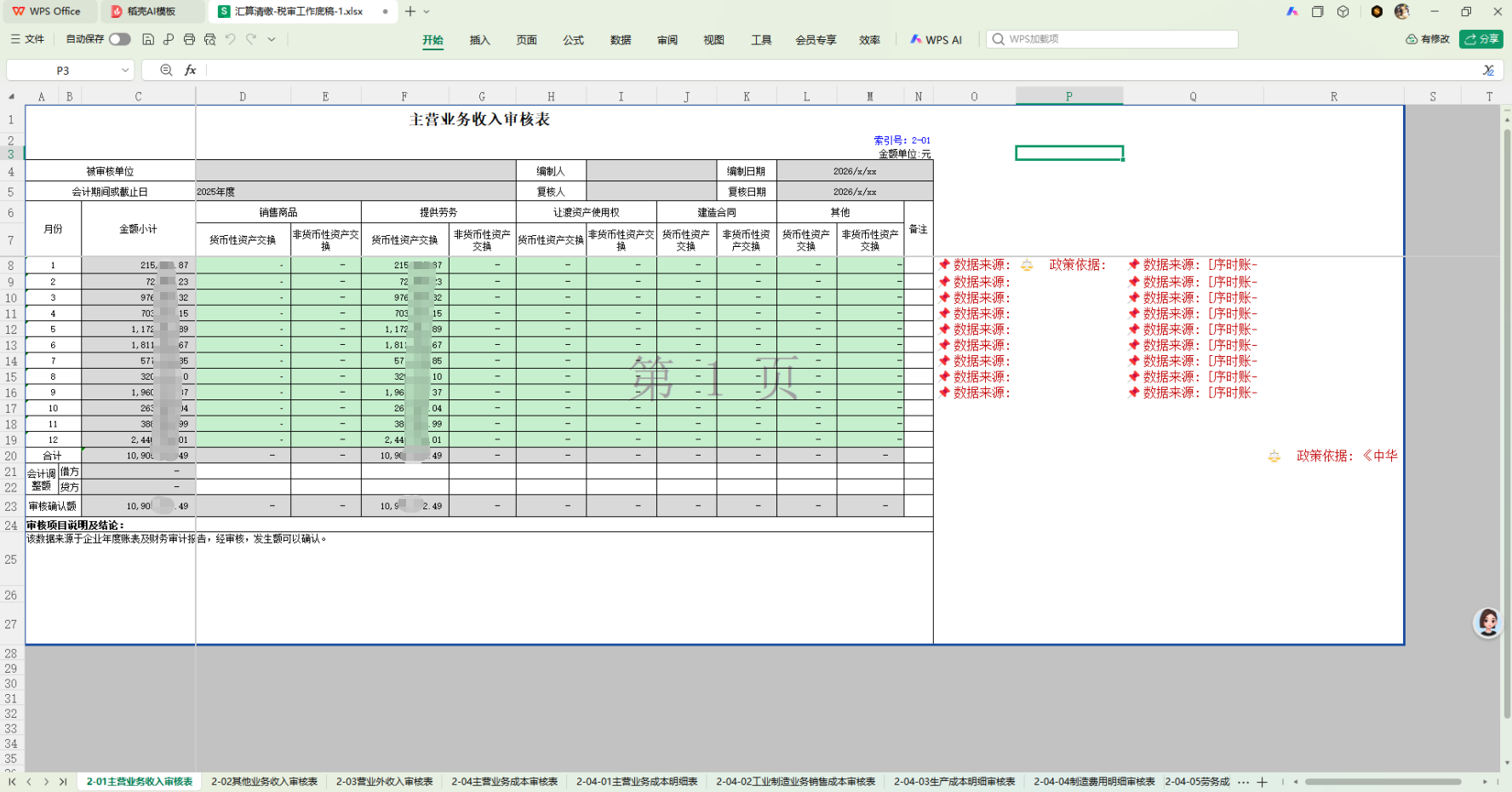Screen dimensions: 1512x792
Task: Click the insert function fx icon
Action: (191, 70)
